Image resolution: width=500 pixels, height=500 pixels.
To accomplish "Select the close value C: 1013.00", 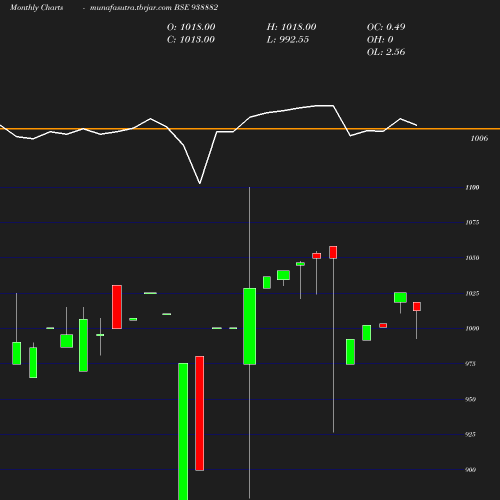I will 191,40.
